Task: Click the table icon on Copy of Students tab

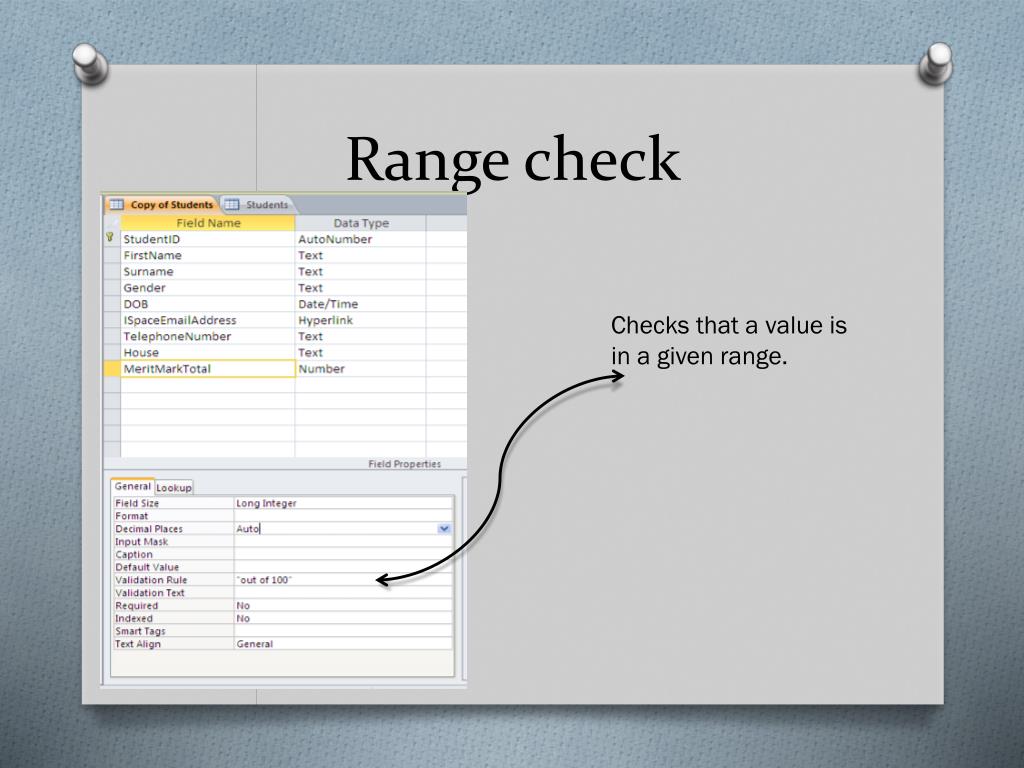Action: (x=117, y=204)
